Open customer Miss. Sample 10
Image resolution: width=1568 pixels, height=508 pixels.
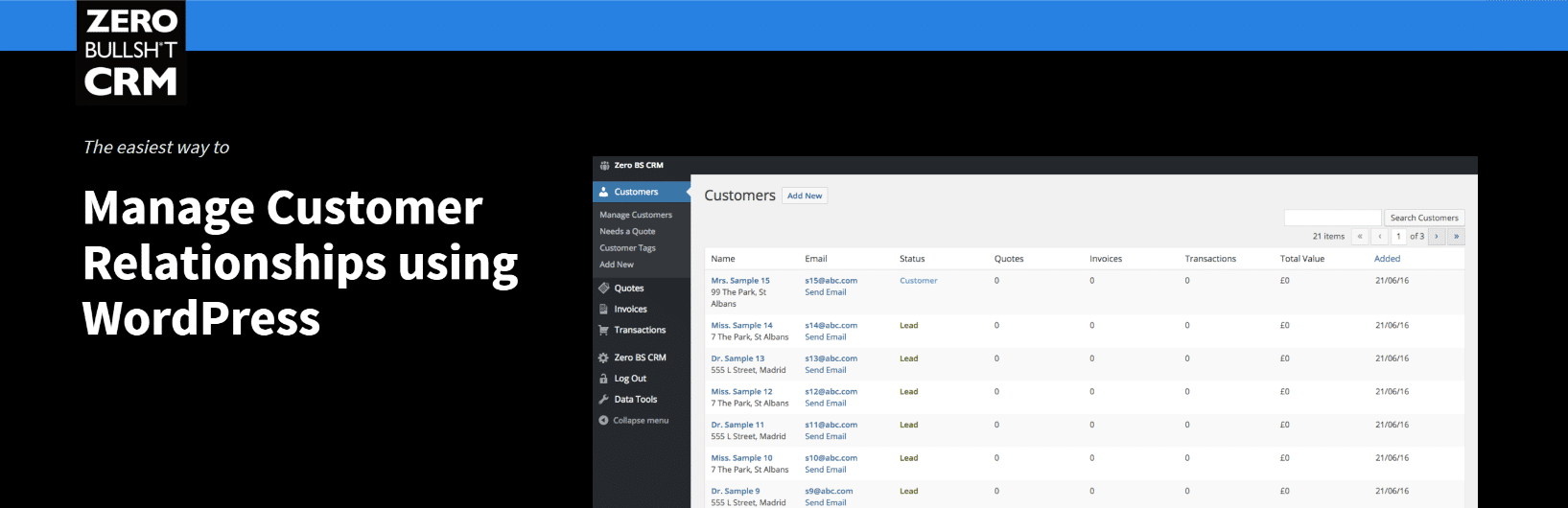tap(741, 458)
